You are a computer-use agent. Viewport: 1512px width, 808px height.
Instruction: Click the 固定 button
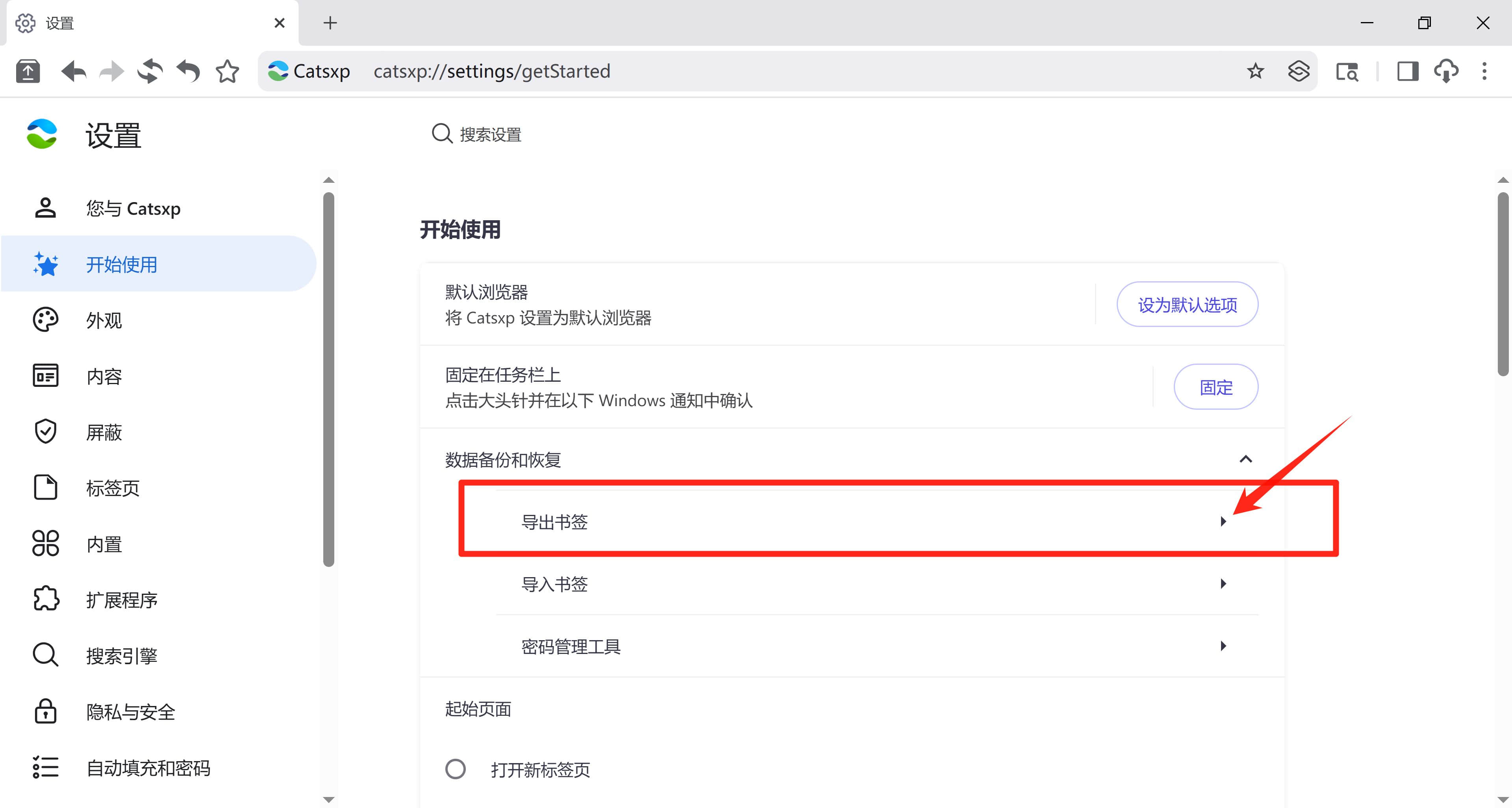click(x=1216, y=387)
